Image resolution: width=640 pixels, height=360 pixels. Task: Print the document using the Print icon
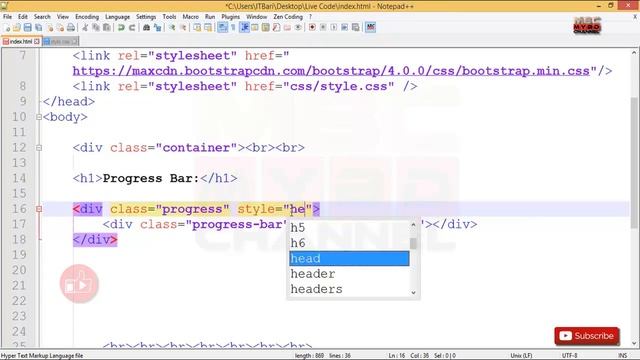(71, 27)
